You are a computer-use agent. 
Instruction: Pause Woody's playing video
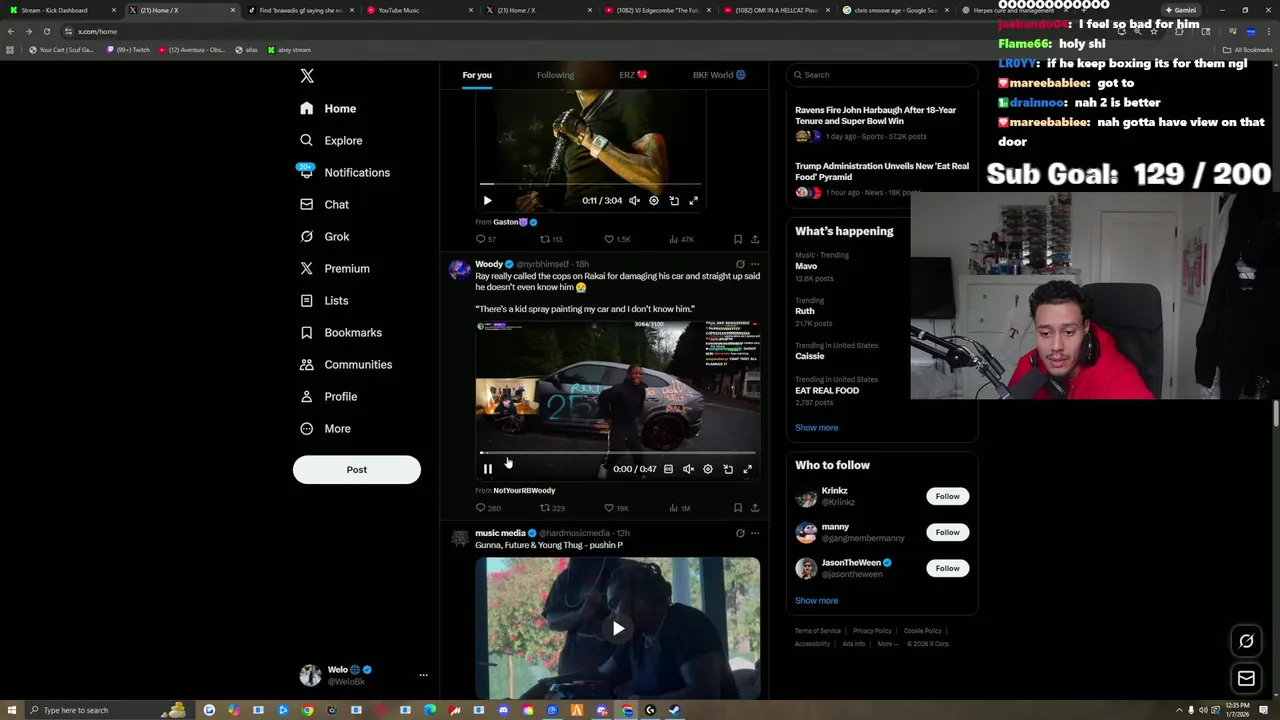click(x=488, y=469)
